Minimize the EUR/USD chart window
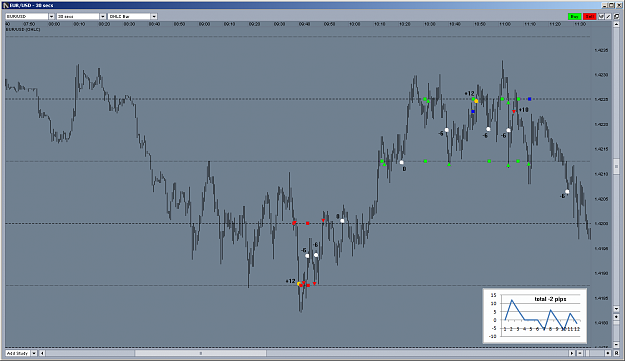The image size is (625, 361). 604,5
